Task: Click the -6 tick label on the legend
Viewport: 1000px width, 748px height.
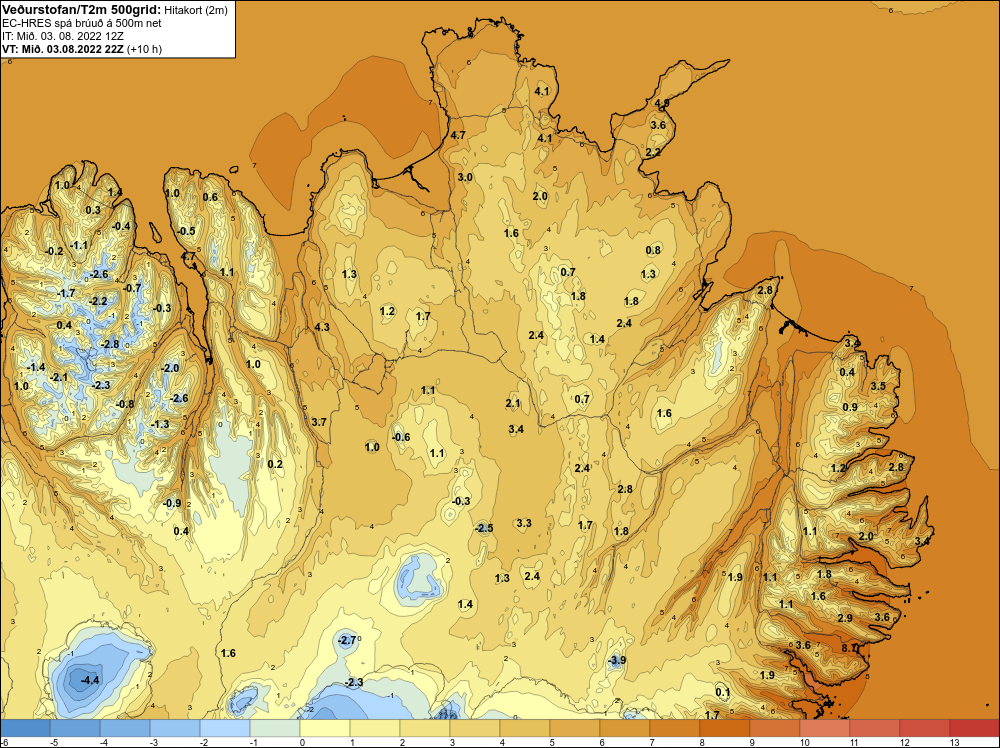Action: tap(4, 742)
